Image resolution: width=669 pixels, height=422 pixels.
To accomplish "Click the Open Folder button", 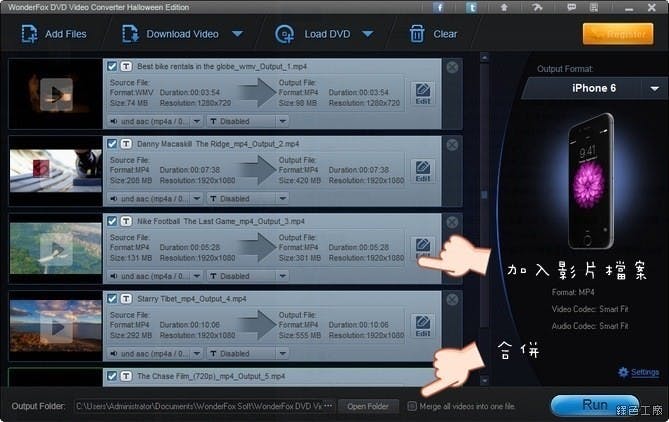I will 368,406.
